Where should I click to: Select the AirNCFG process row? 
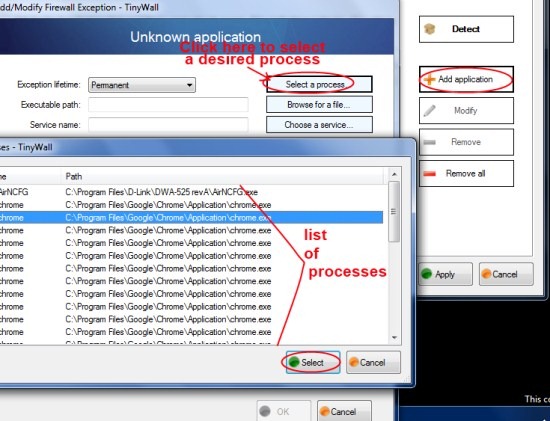click(192, 192)
